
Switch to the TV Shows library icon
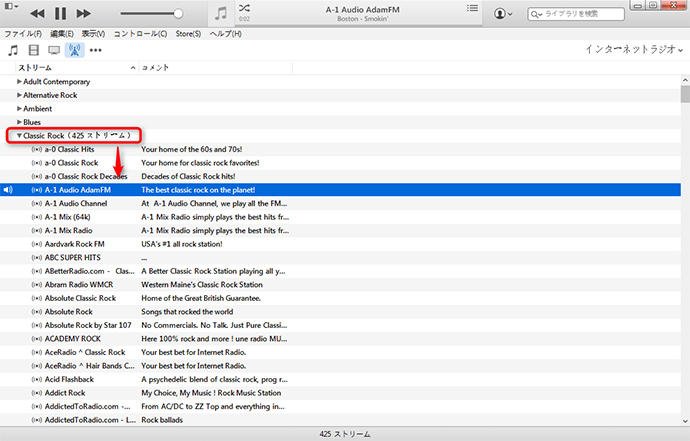(x=54, y=50)
